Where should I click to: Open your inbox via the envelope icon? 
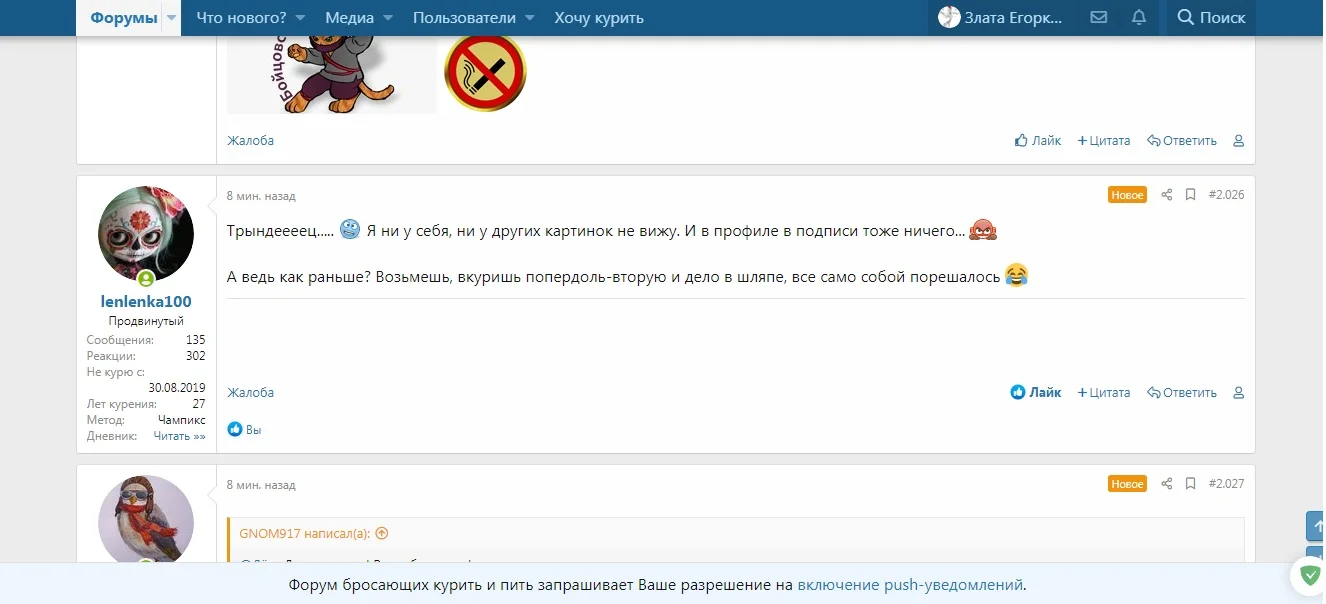coord(1099,17)
